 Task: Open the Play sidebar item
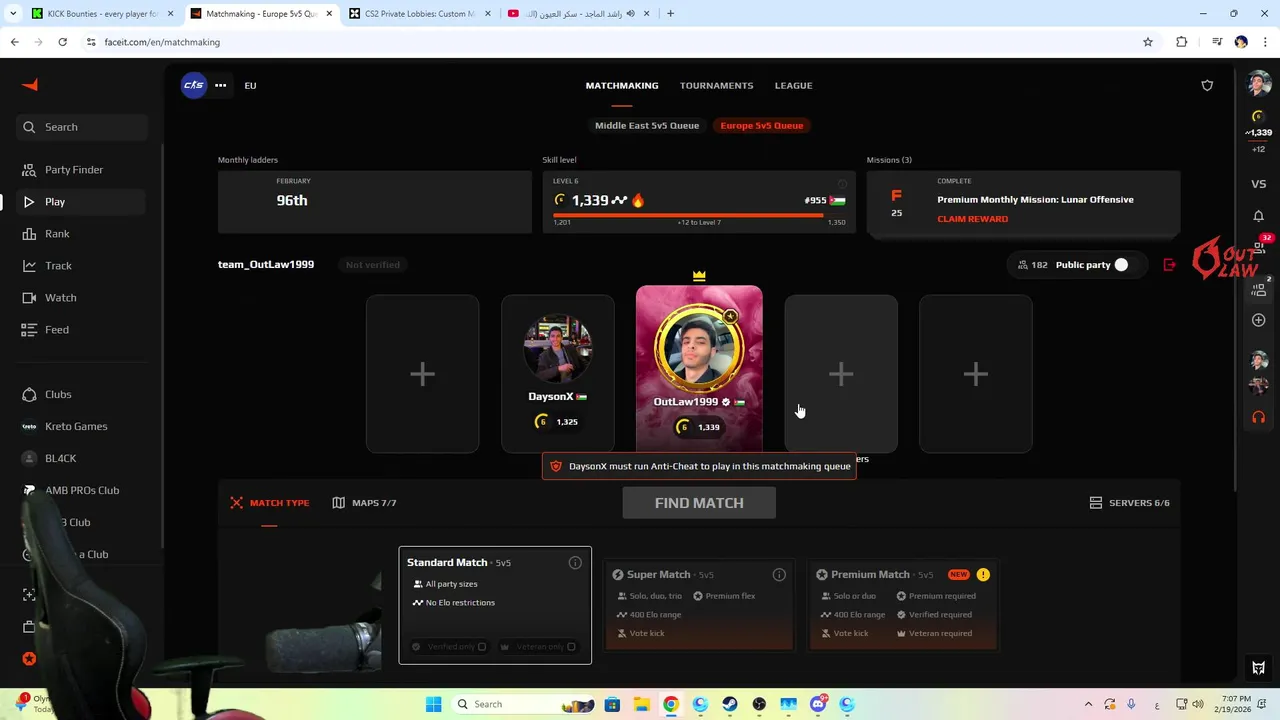point(82,202)
